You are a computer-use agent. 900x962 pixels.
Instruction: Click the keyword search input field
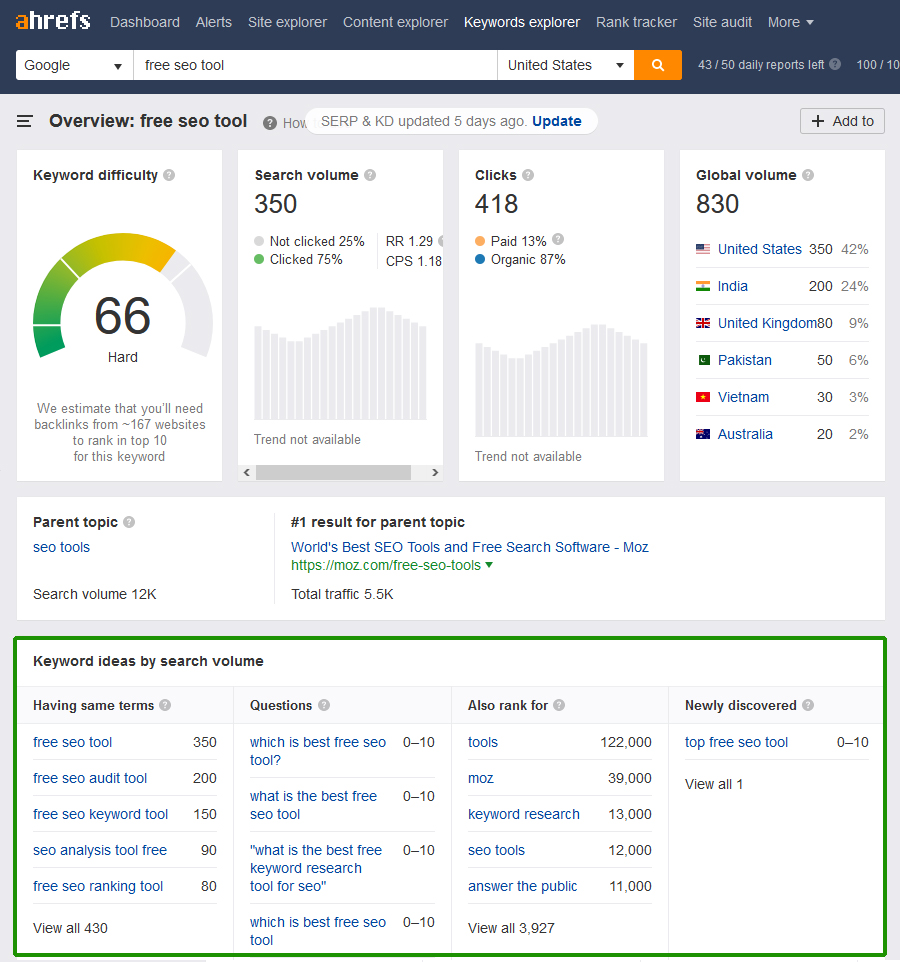coord(315,65)
